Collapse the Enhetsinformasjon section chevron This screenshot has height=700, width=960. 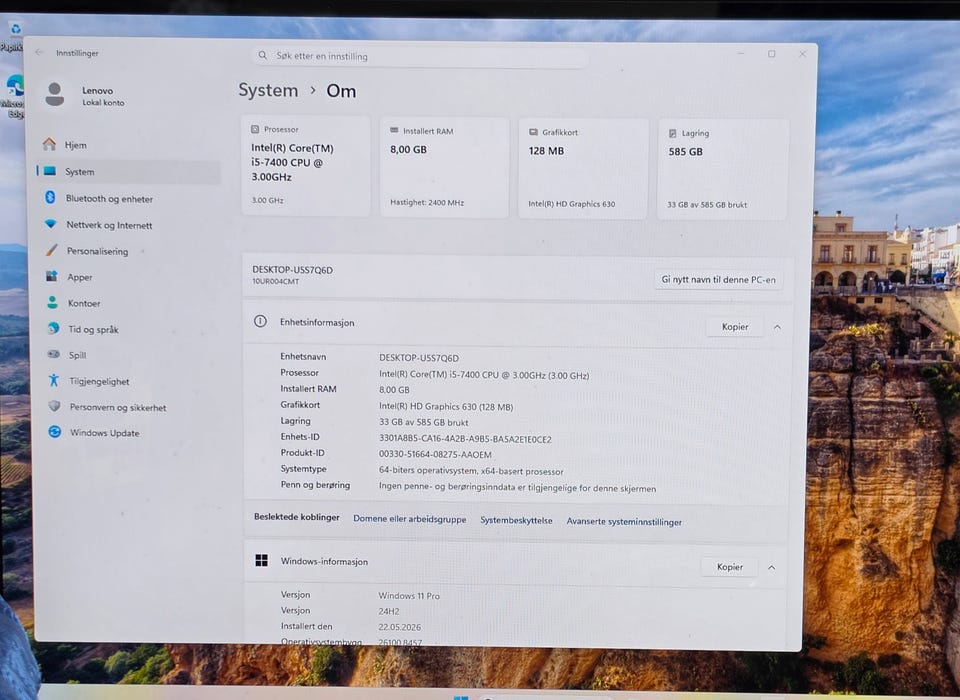pos(778,327)
